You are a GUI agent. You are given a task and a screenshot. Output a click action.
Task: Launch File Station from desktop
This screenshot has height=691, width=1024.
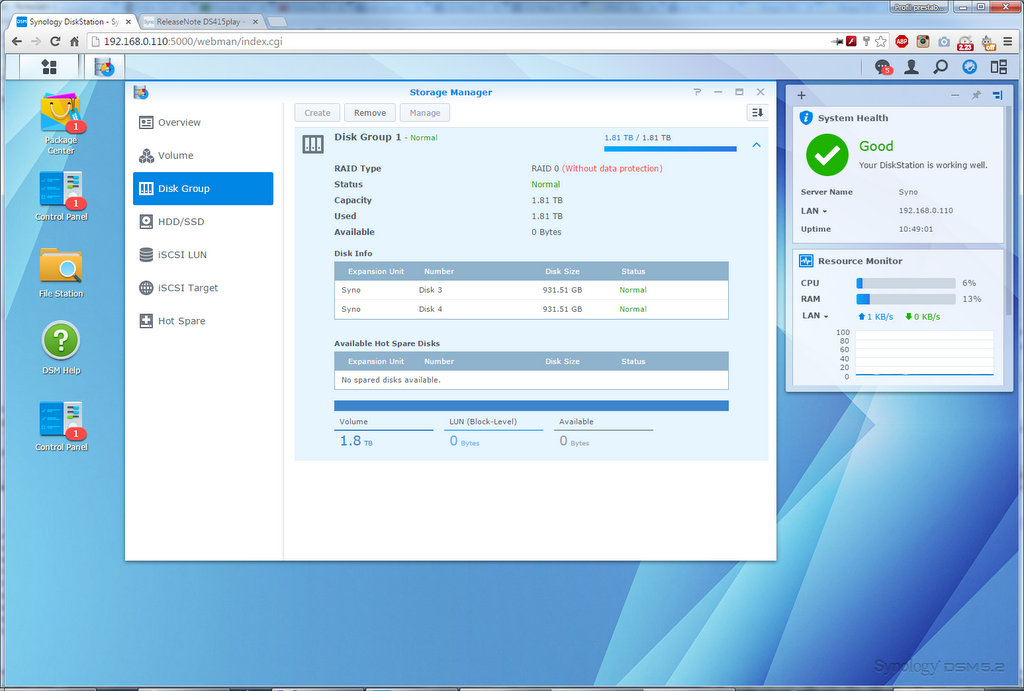(x=61, y=272)
